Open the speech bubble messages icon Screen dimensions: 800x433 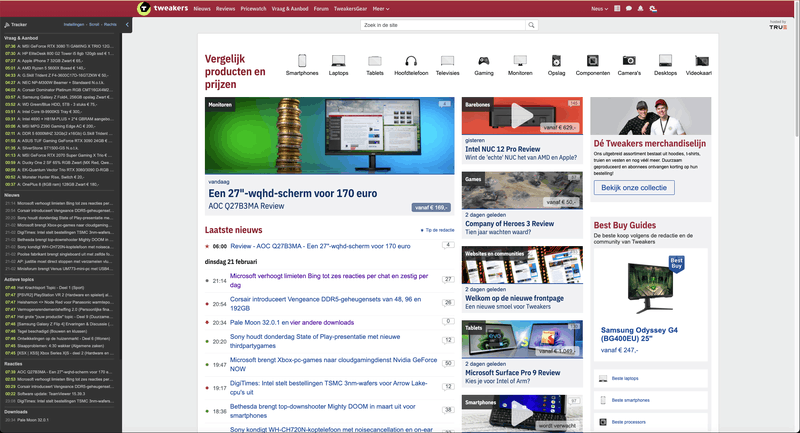pos(629,9)
